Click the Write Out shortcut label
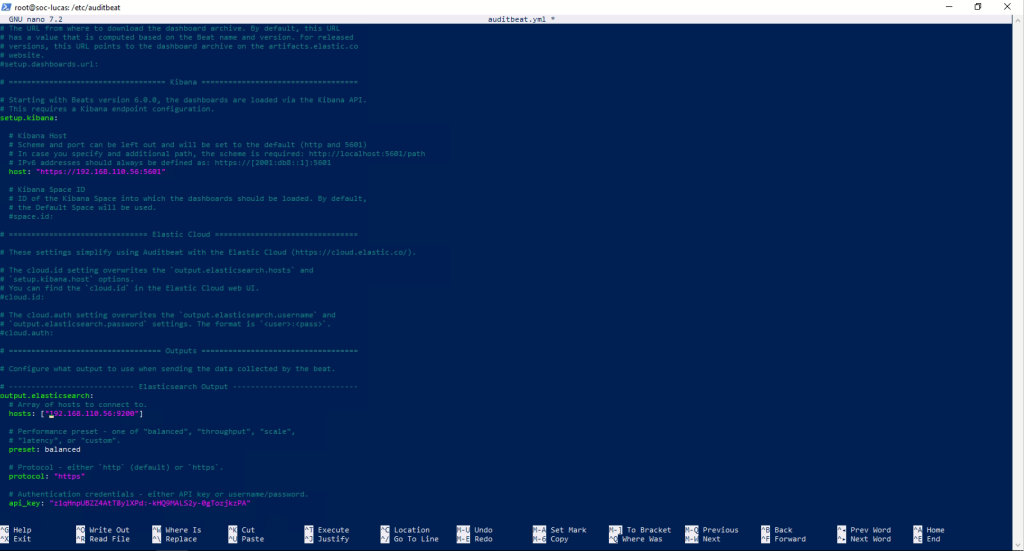The width and height of the screenshot is (1024, 551). pyautogui.click(x=109, y=530)
